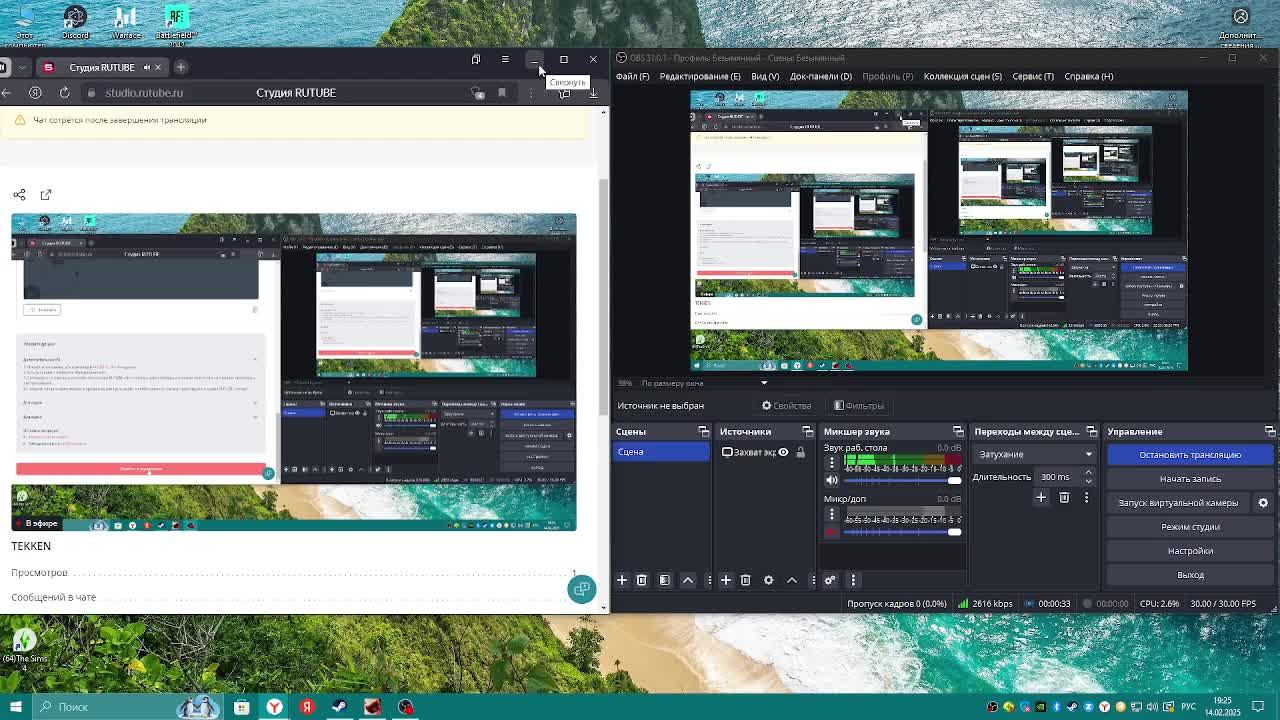Open the Вид menu in OBS
Image resolution: width=1280 pixels, height=720 pixels.
[x=765, y=76]
